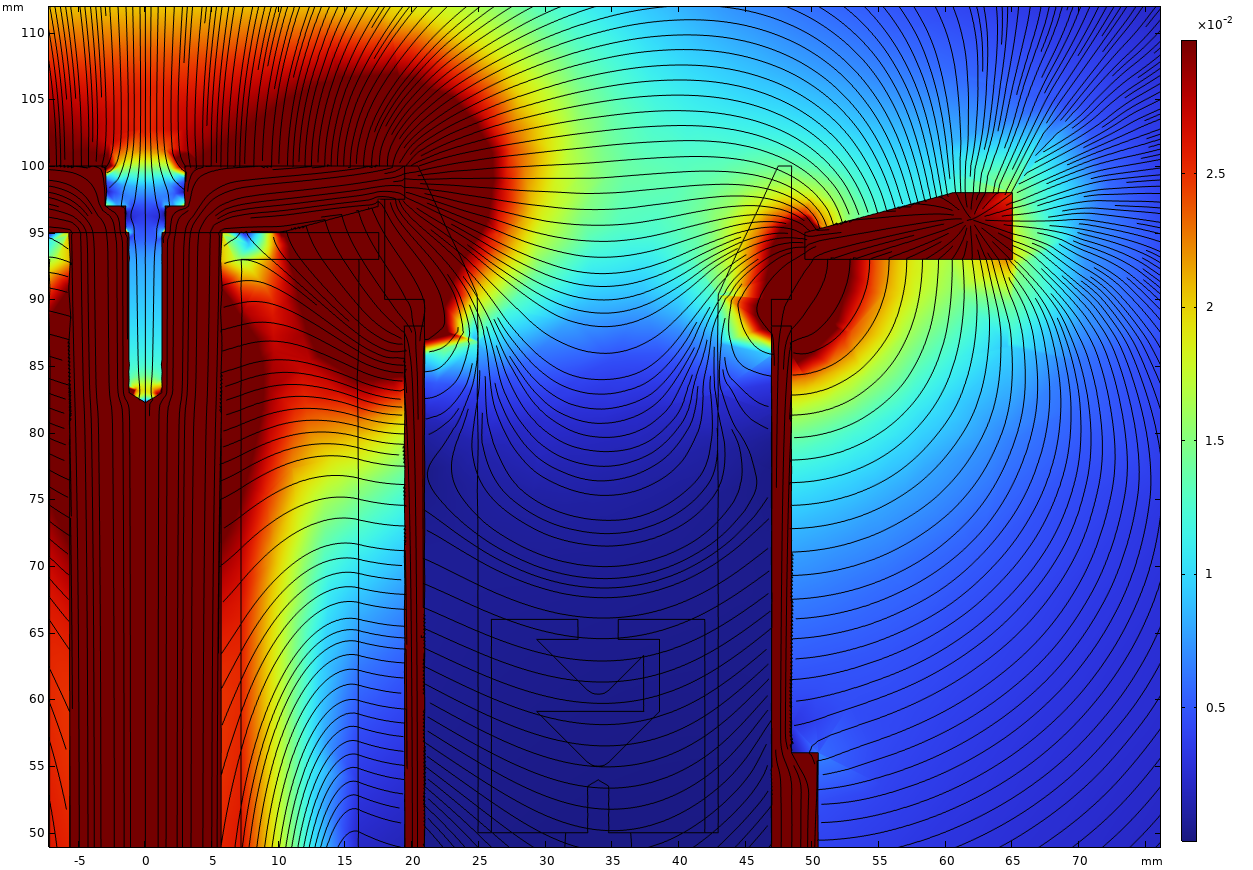Viewport: 1253px width, 870px height.
Task: Click the 55 tick on the x-axis
Action: pos(880,860)
